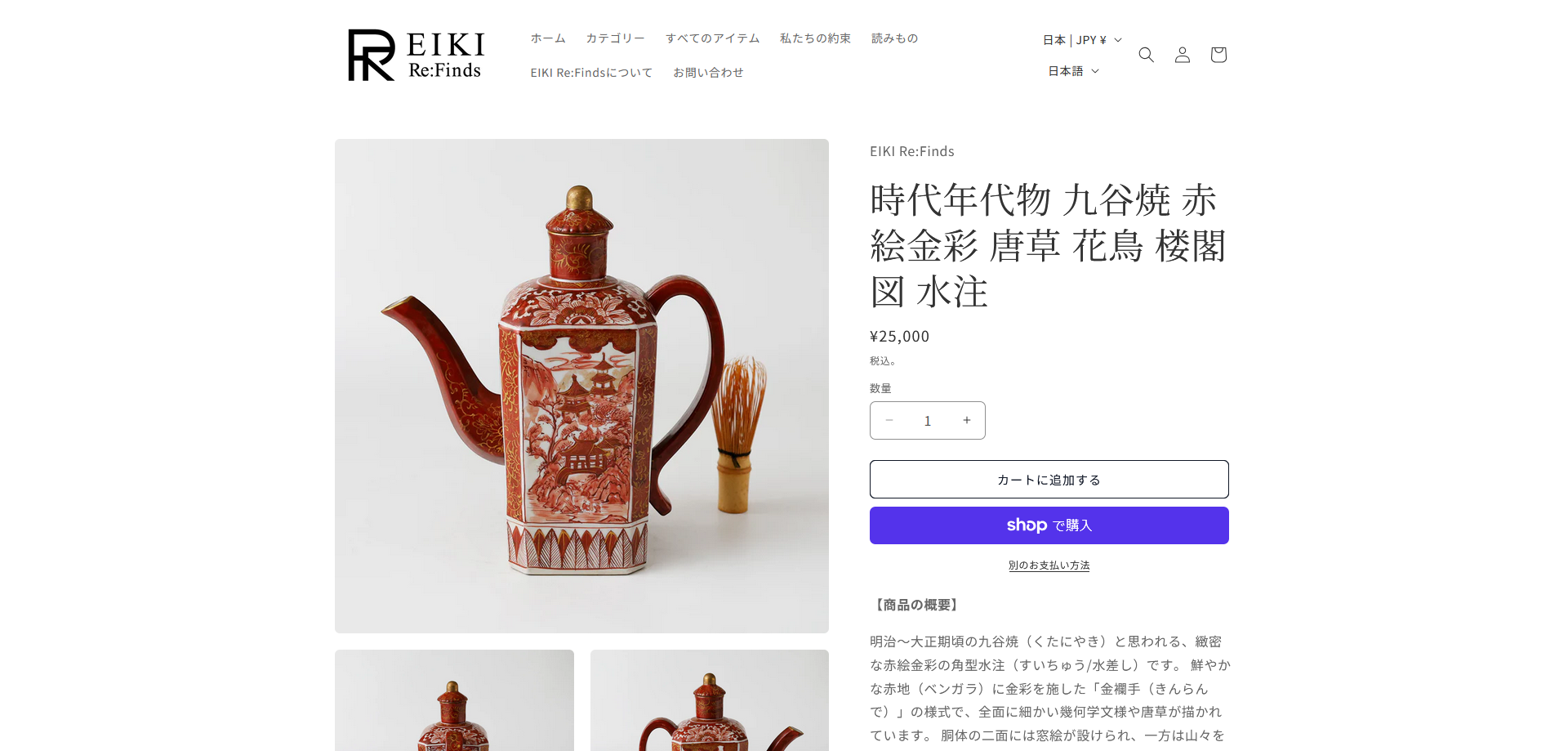Open EIKI Re:Findsについて page

pos(591,73)
